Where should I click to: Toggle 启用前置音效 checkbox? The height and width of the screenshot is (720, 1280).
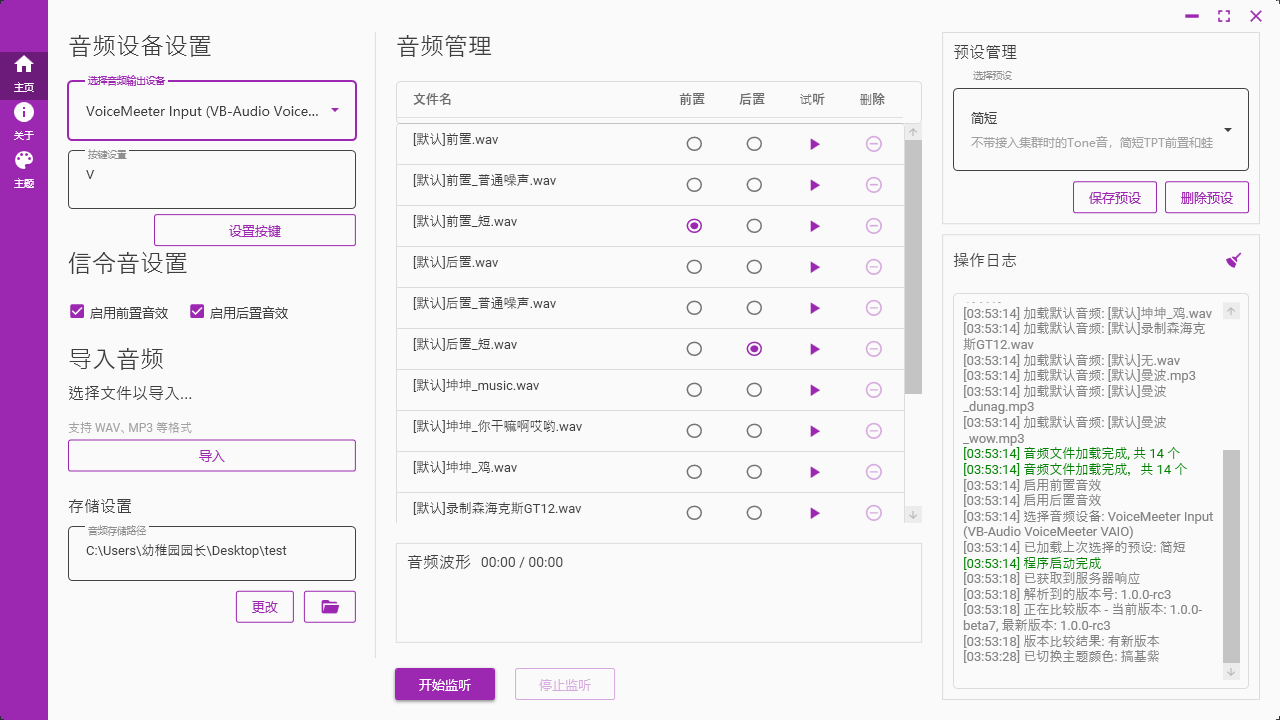[77, 312]
